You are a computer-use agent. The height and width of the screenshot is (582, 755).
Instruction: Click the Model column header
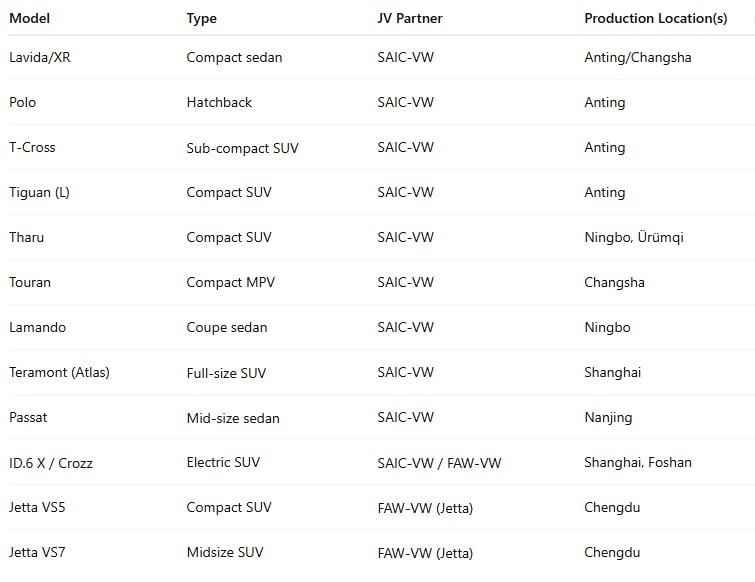point(30,18)
